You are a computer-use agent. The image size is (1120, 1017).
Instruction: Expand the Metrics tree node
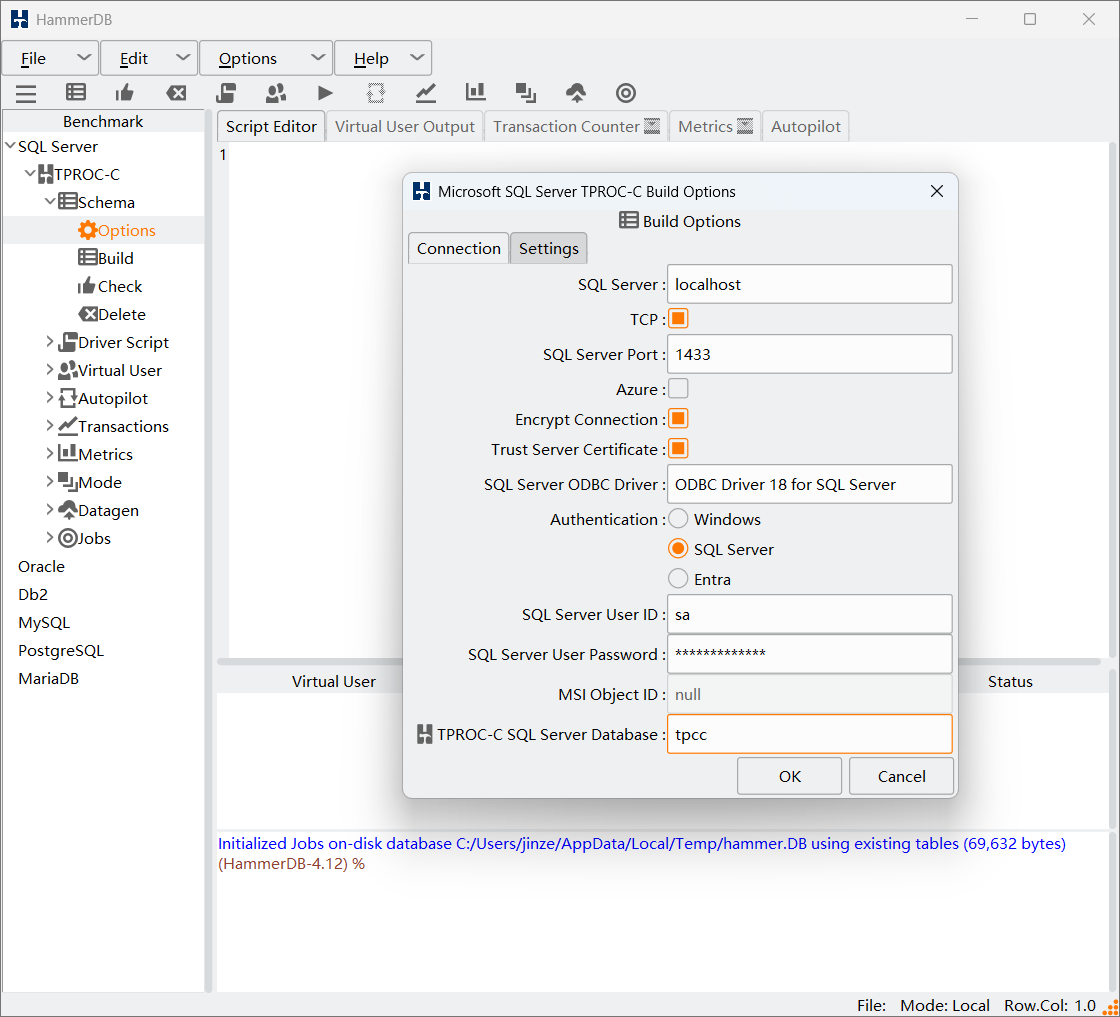[50, 454]
